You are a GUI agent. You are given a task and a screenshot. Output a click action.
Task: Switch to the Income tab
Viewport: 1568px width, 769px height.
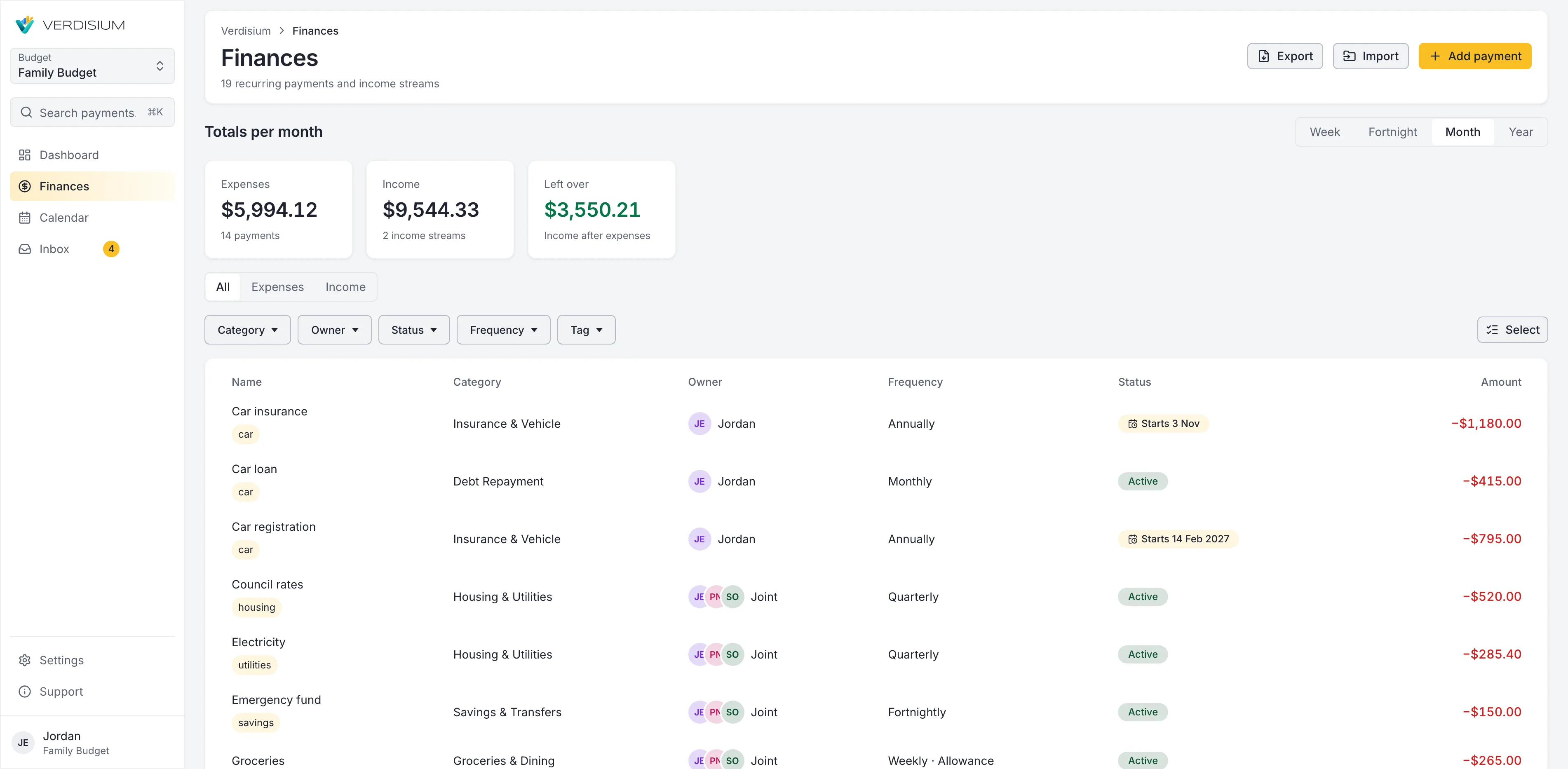click(345, 286)
